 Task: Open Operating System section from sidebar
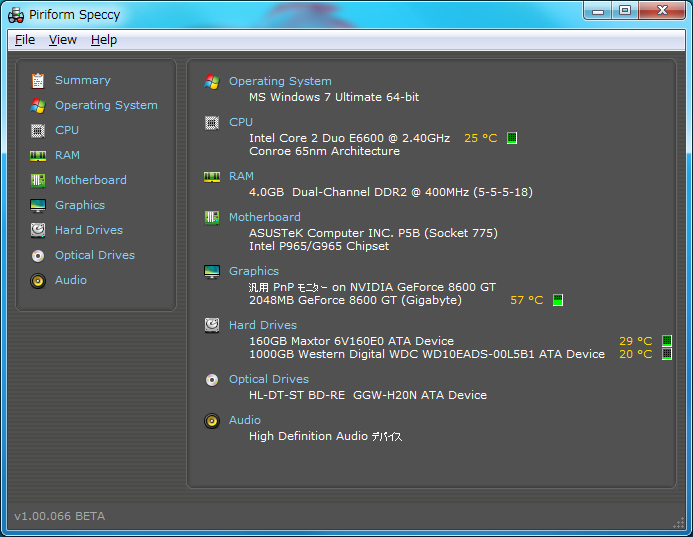point(106,106)
